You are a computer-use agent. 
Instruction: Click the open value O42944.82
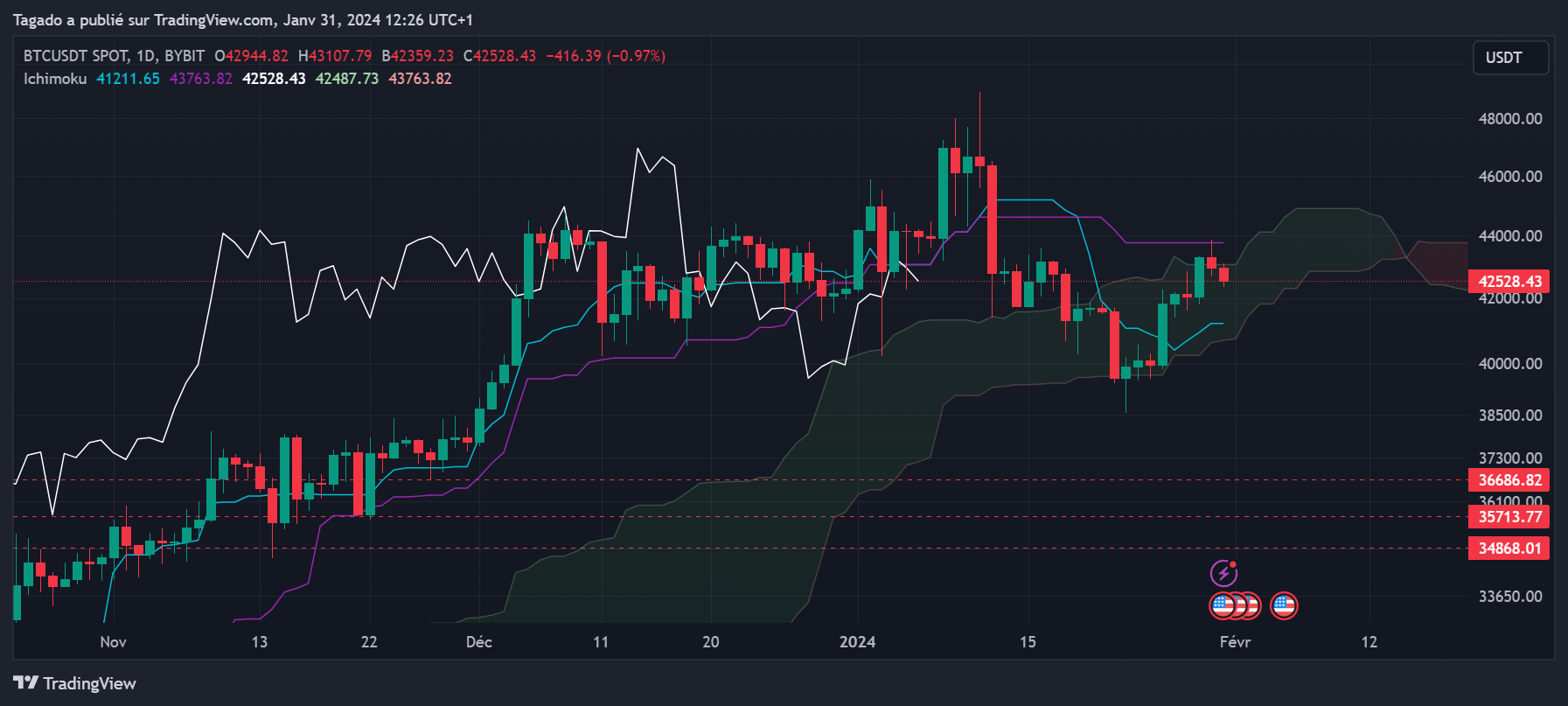tap(252, 56)
